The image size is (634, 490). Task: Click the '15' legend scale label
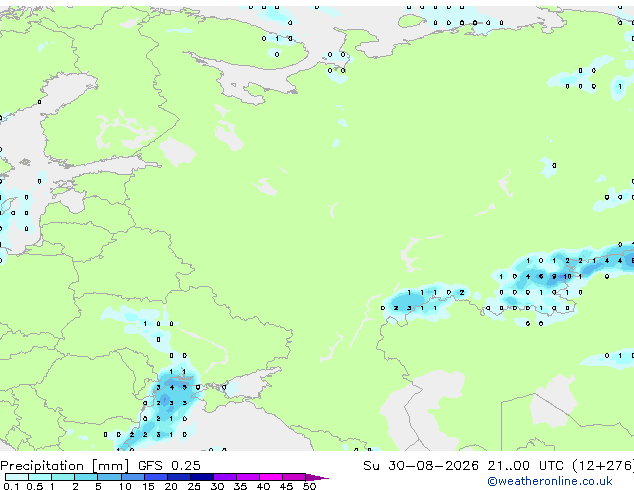[148, 486]
